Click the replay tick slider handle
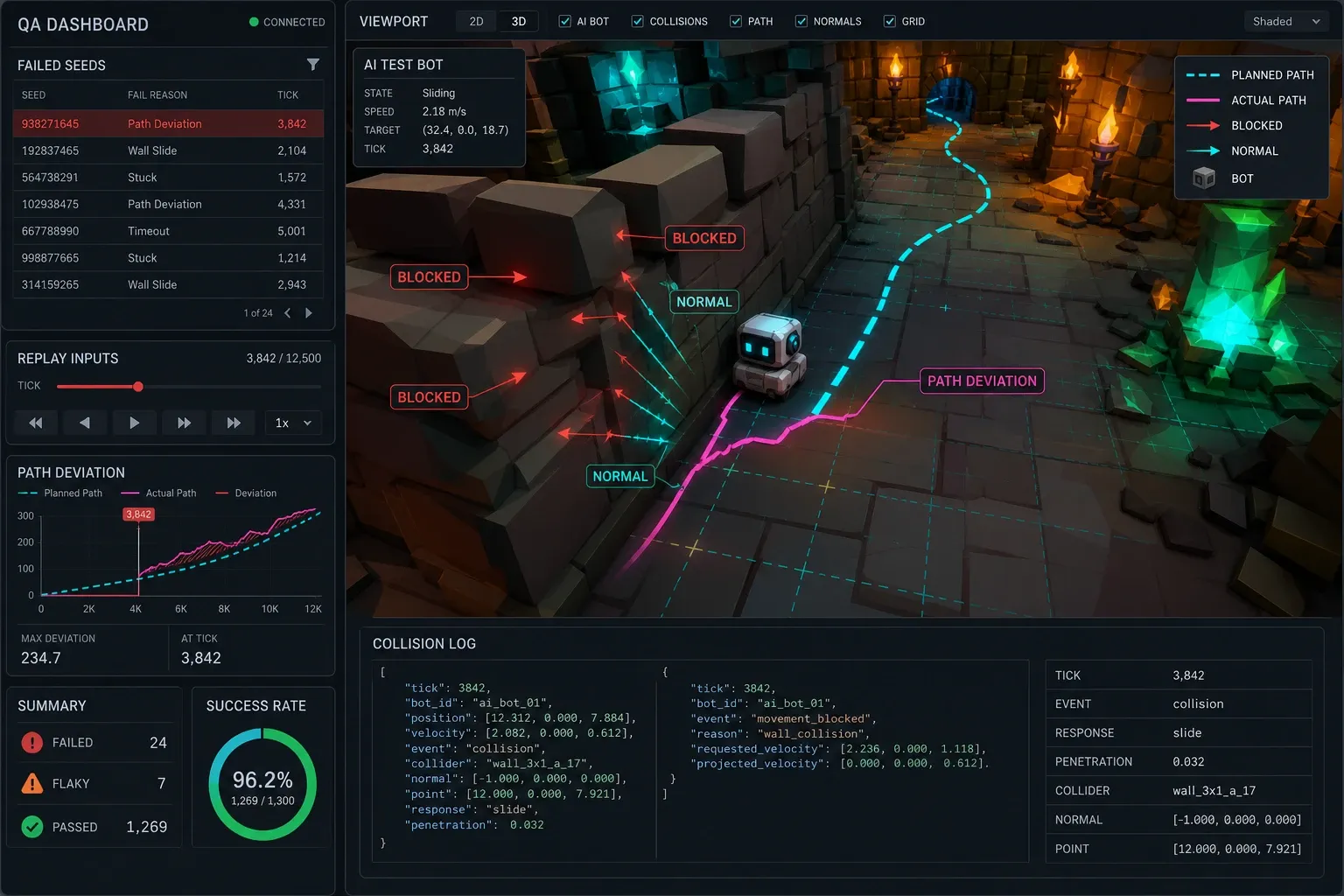This screenshot has height=896, width=1344. click(138, 386)
